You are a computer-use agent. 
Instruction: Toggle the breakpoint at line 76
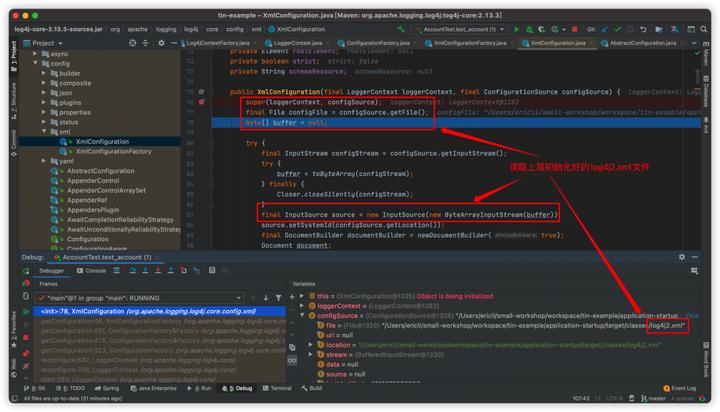[201, 102]
